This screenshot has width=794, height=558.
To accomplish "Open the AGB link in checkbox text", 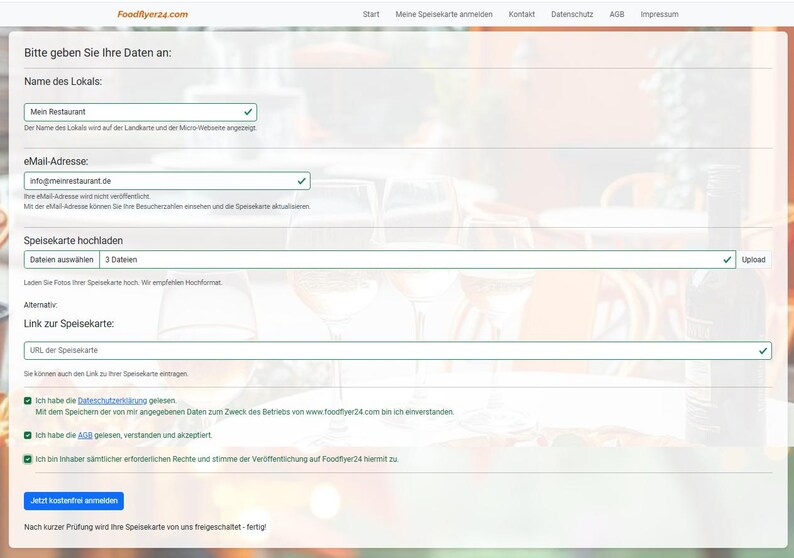I will 85,435.
